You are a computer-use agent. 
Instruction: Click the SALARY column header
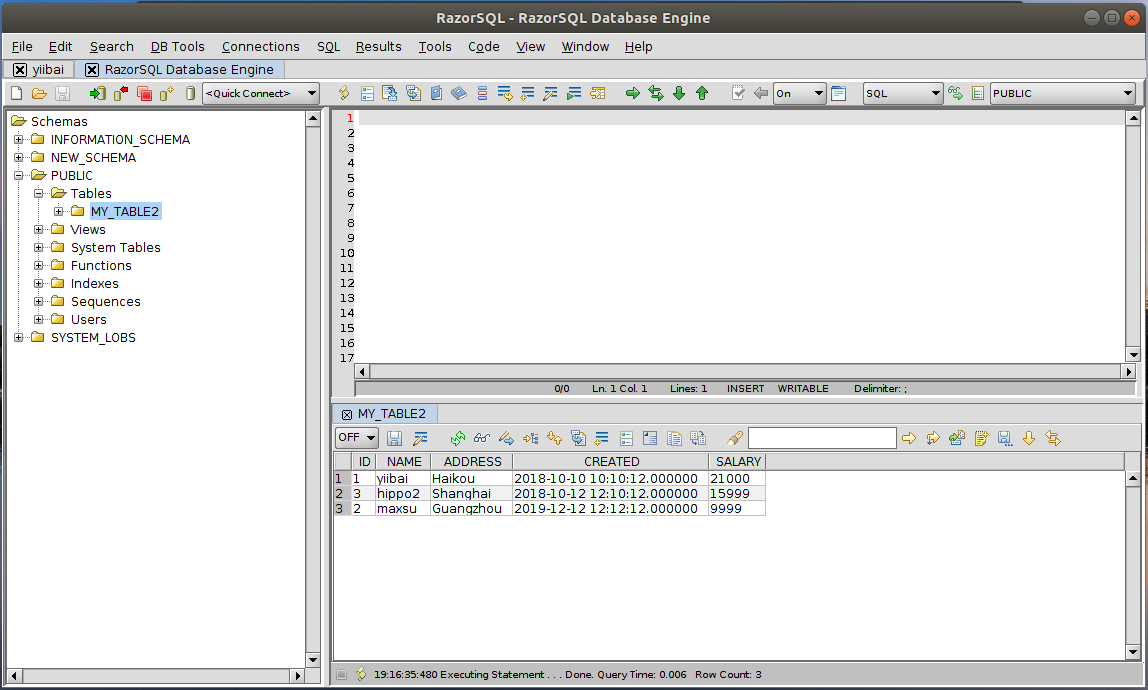pyautogui.click(x=738, y=462)
